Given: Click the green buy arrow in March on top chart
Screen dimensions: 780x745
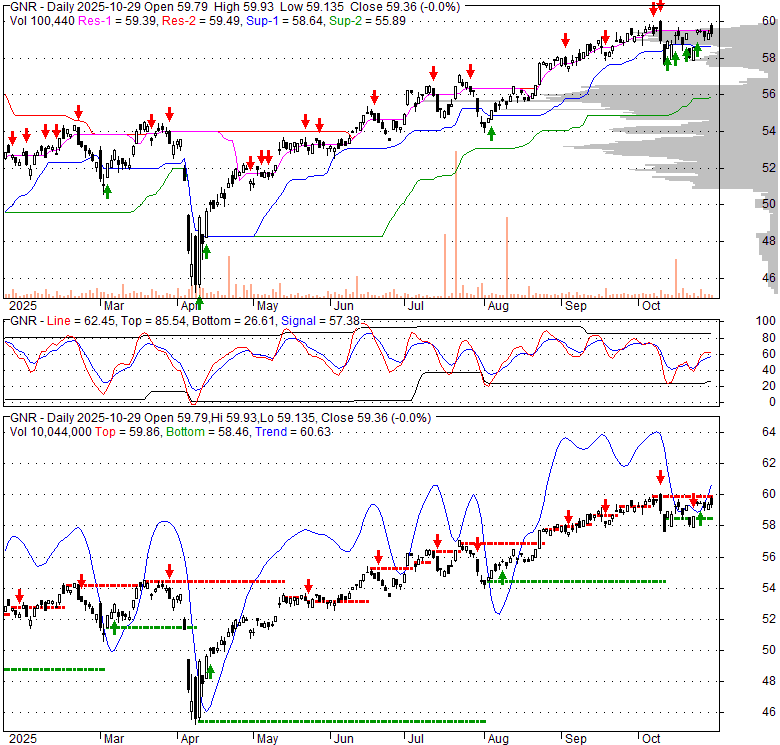Looking at the screenshot, I should click(107, 191).
